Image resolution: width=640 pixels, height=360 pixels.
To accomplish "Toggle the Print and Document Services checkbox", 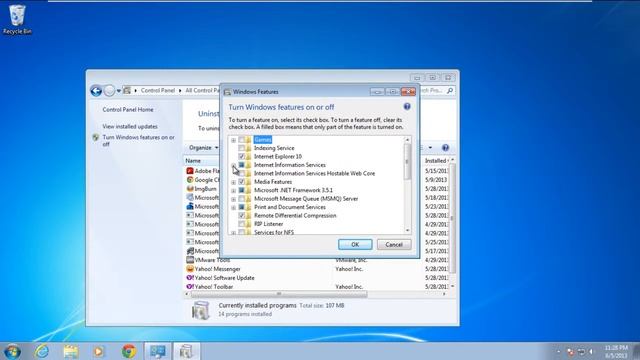I will tap(242, 207).
